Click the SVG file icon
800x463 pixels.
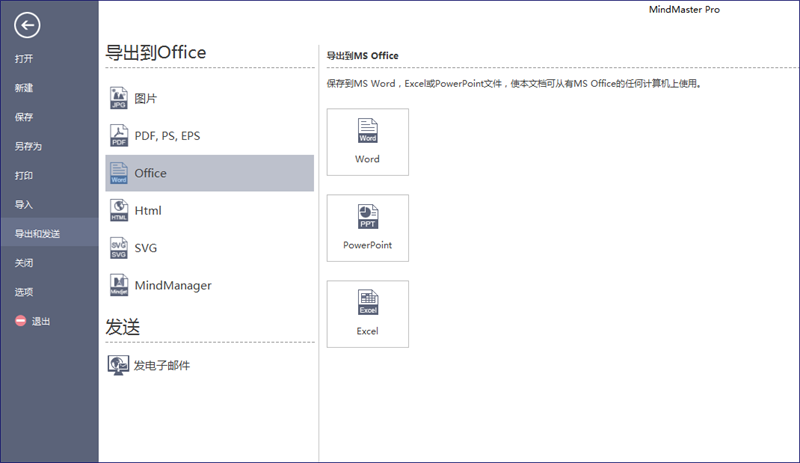point(119,248)
